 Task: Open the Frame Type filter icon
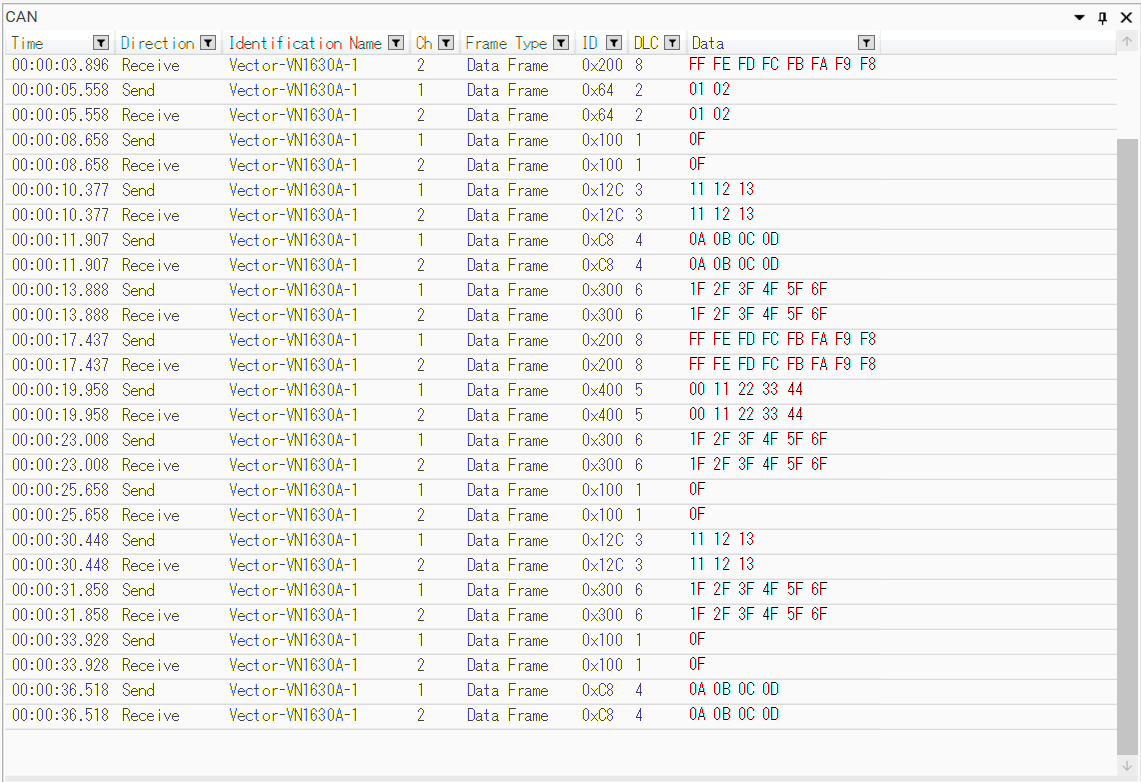[x=561, y=43]
